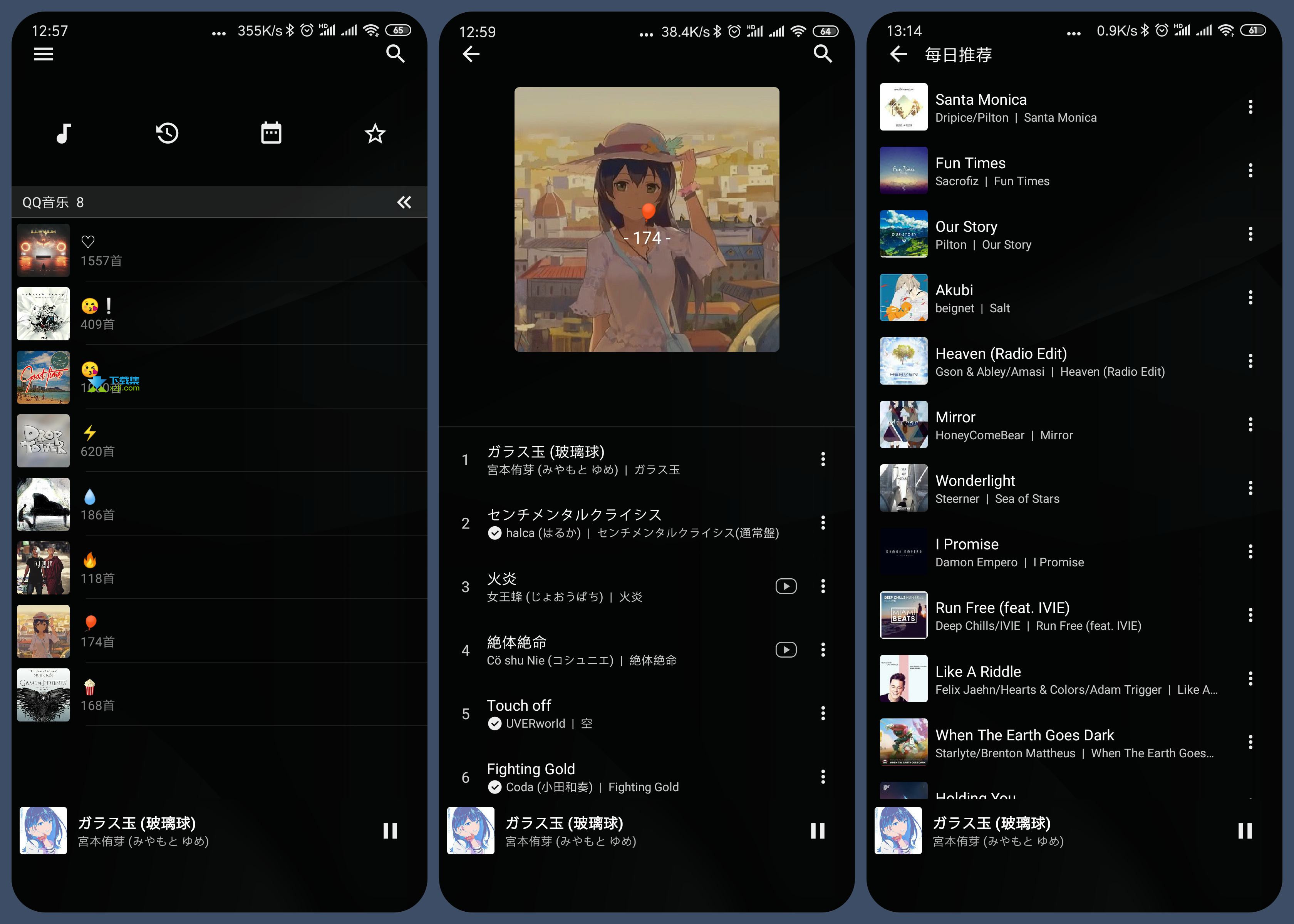
Task: Open more options for Mirror
Action: 1250,424
